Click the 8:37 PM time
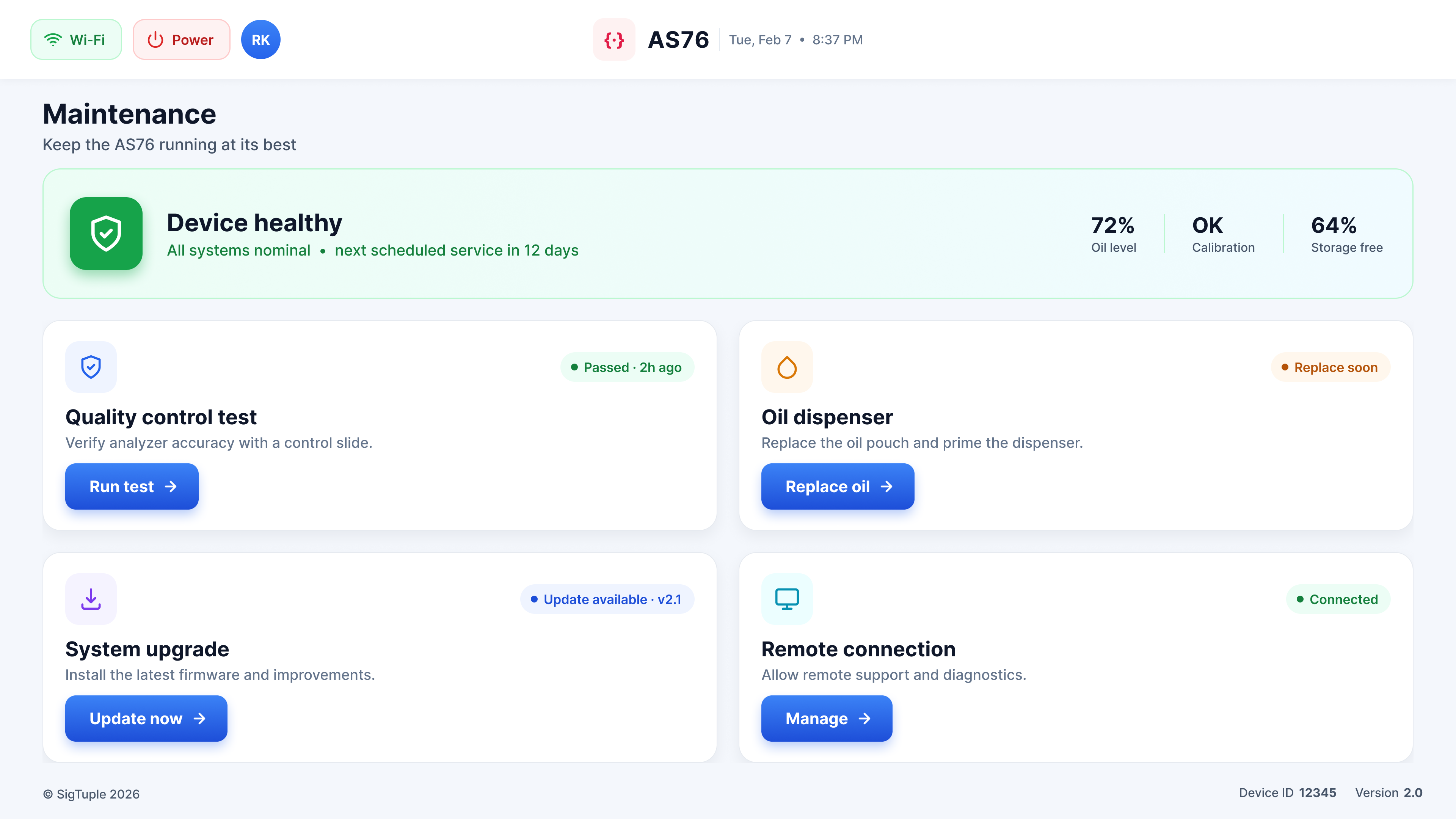This screenshot has width=1456, height=819. tap(838, 39)
